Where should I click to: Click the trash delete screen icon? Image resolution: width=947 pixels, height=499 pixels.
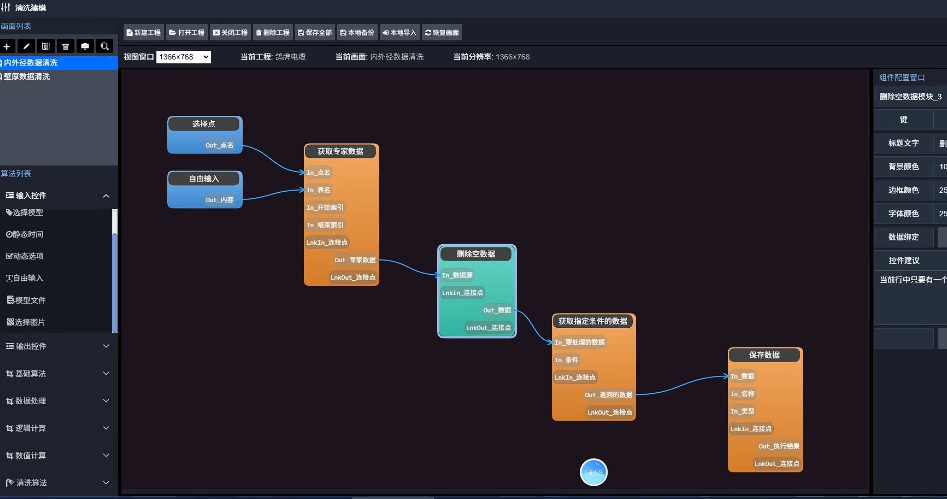65,46
